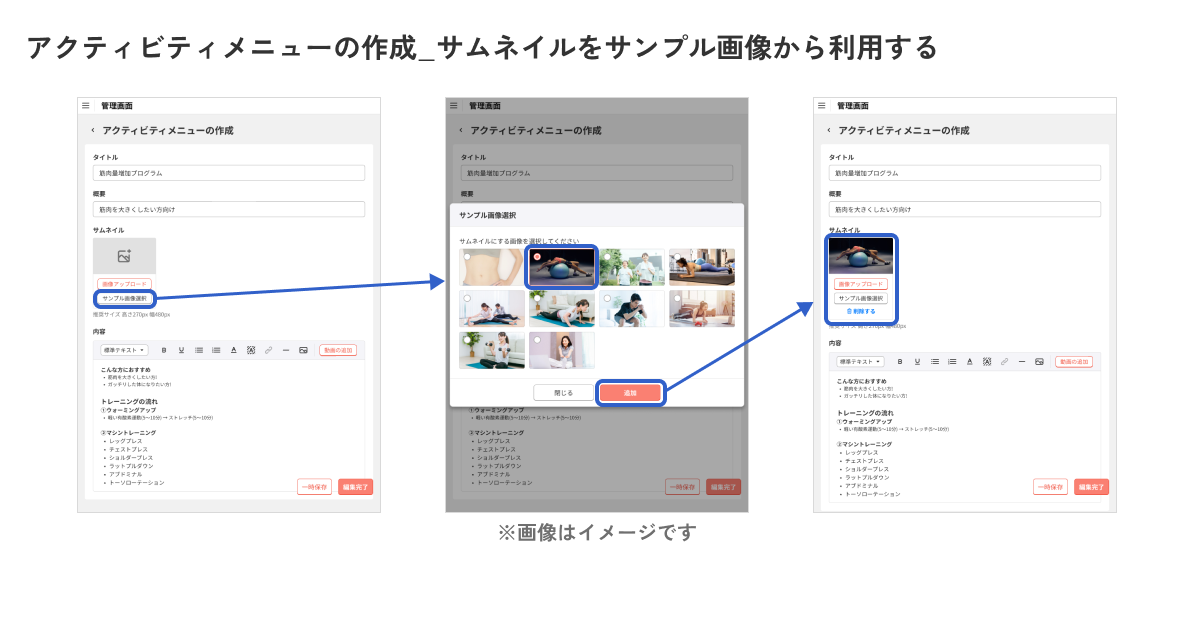Open hamburger menu in the left panel
The width and height of the screenshot is (1194, 622).
coord(86,105)
